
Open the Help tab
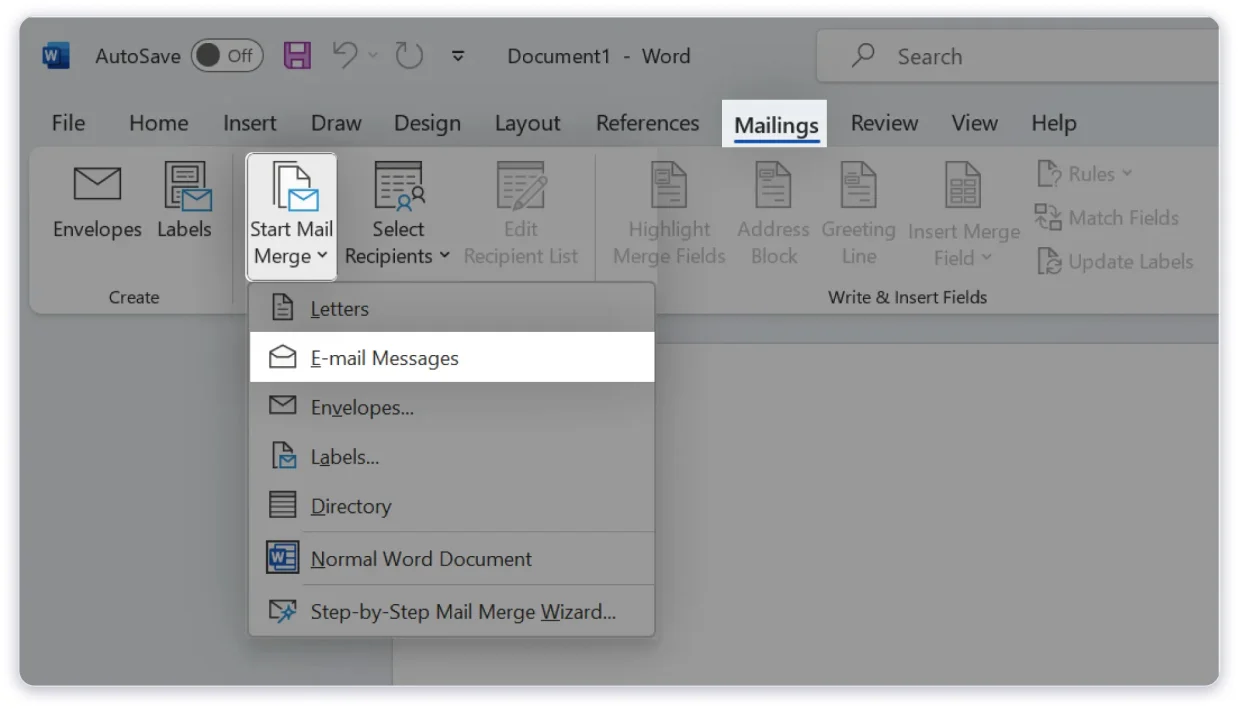coord(1053,123)
